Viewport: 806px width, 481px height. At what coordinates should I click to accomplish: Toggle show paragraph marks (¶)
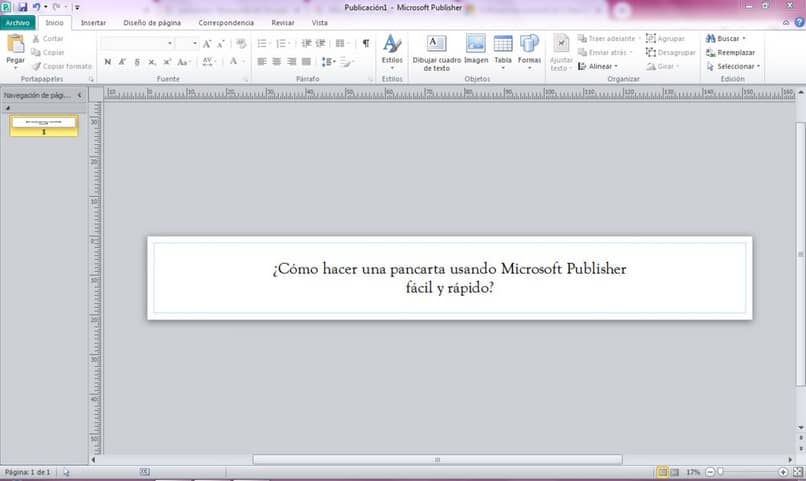tap(365, 44)
